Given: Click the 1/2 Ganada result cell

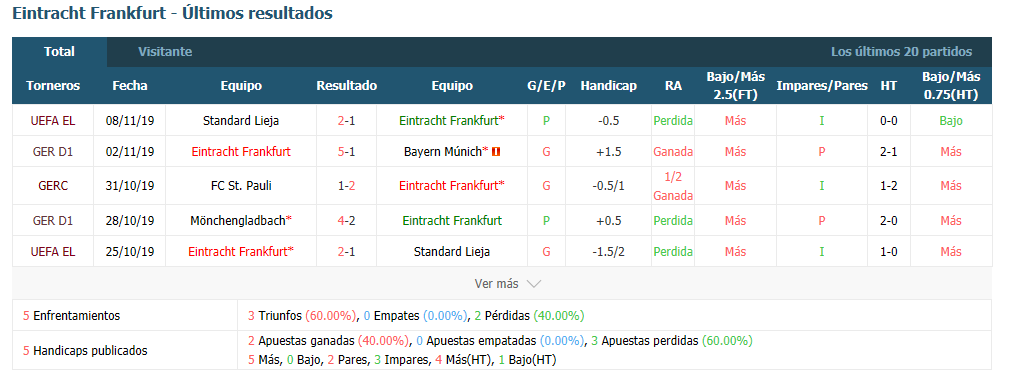Looking at the screenshot, I should coord(673,186).
